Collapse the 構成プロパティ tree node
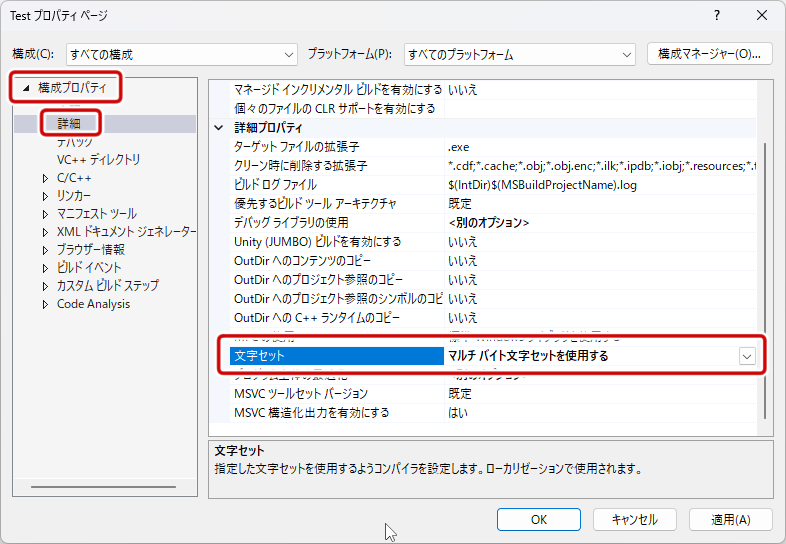The height and width of the screenshot is (544, 786). tap(26, 88)
